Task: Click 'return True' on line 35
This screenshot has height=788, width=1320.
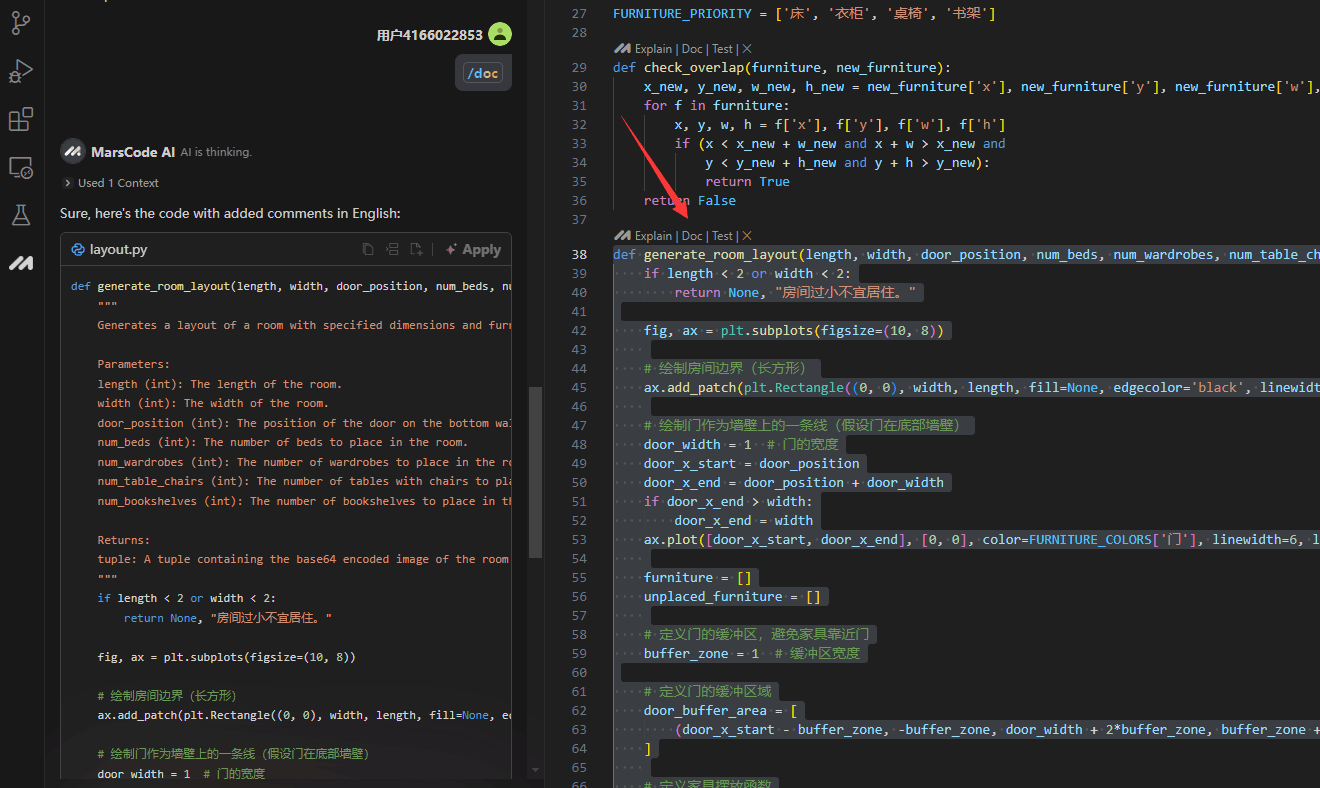Action: coord(747,181)
